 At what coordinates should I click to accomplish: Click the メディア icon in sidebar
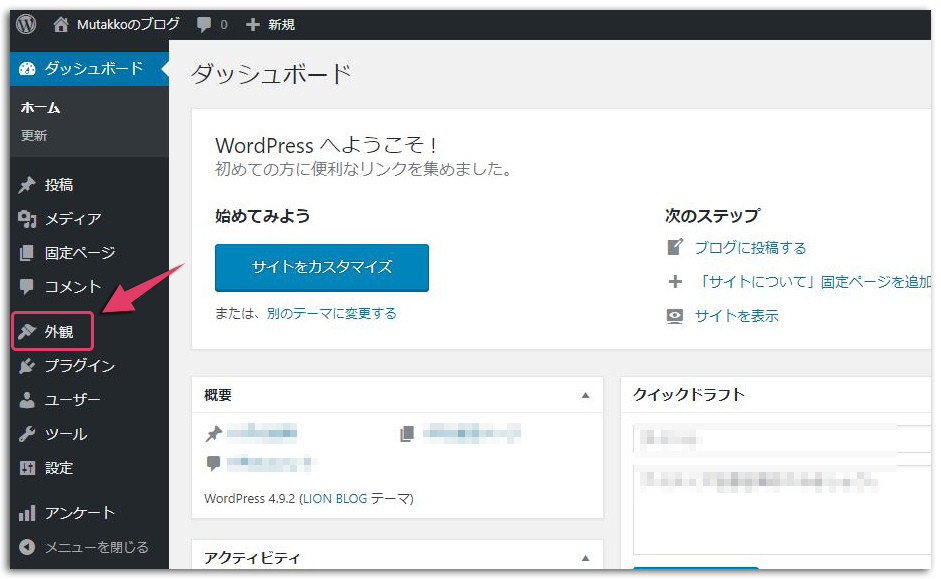(x=27, y=219)
